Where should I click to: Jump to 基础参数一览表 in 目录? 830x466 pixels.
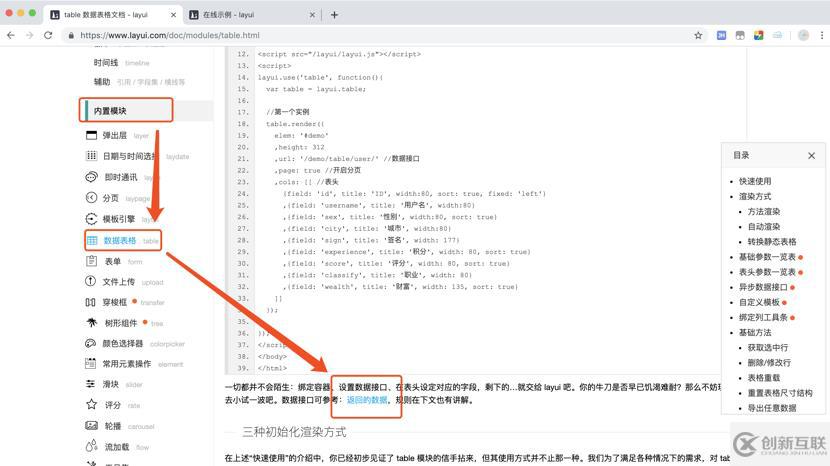[768, 257]
